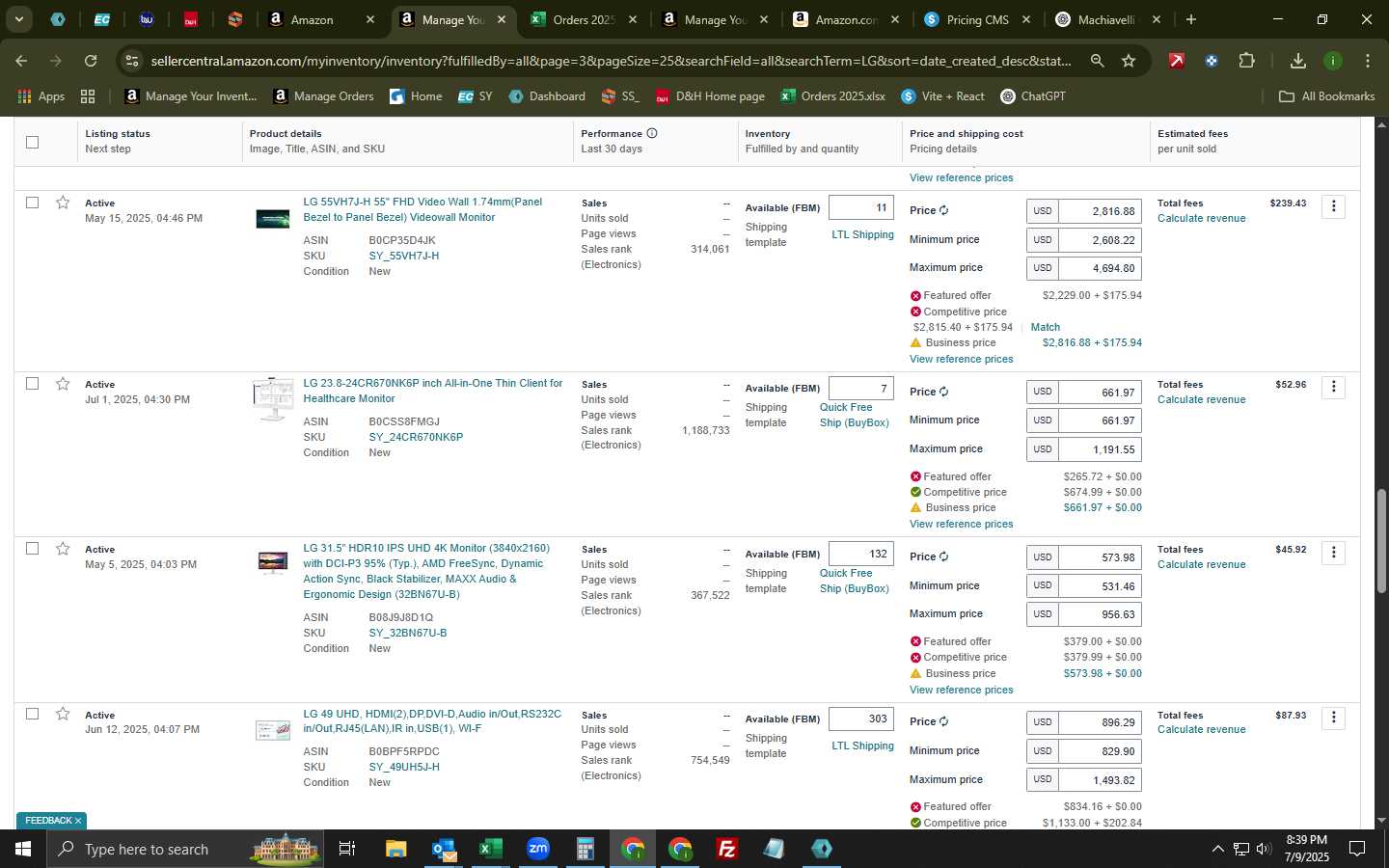1389x868 pixels.
Task: Open SKU link SY_24CR670NK6P
Action: pyautogui.click(x=416, y=437)
